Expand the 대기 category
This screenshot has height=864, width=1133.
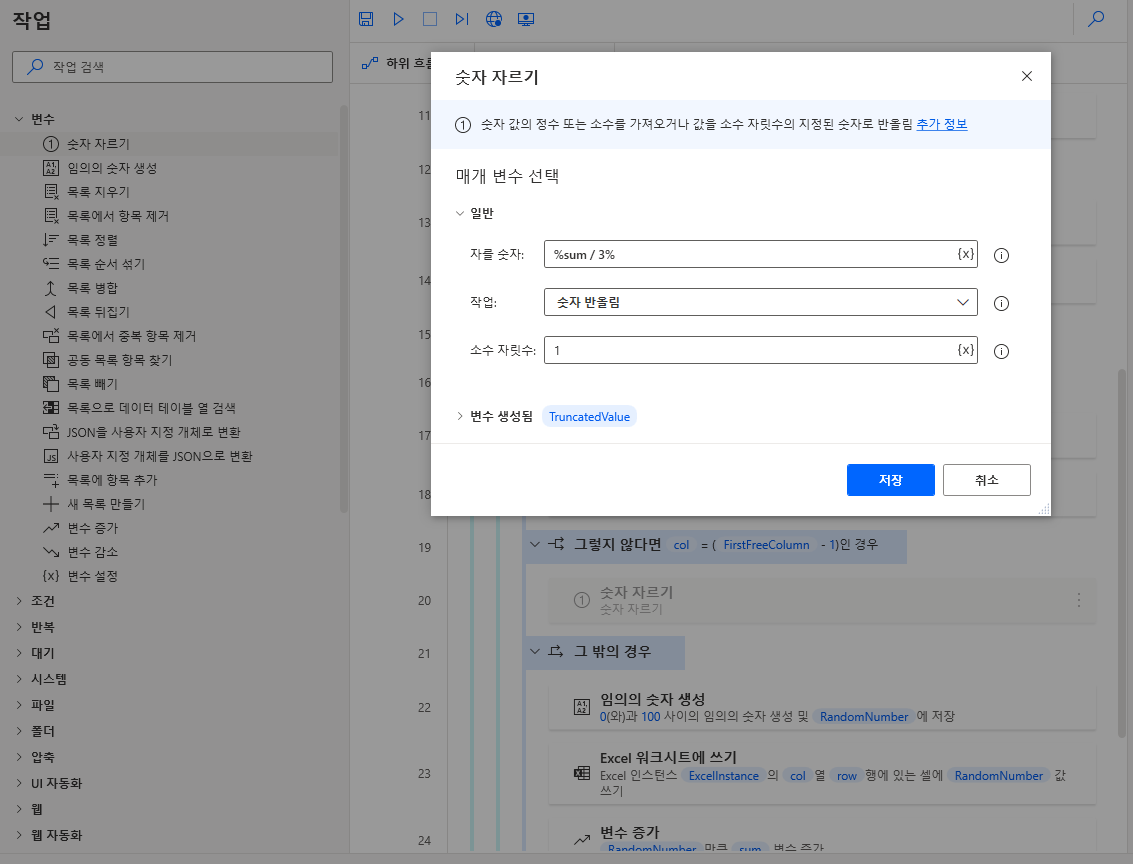pyautogui.click(x=20, y=653)
